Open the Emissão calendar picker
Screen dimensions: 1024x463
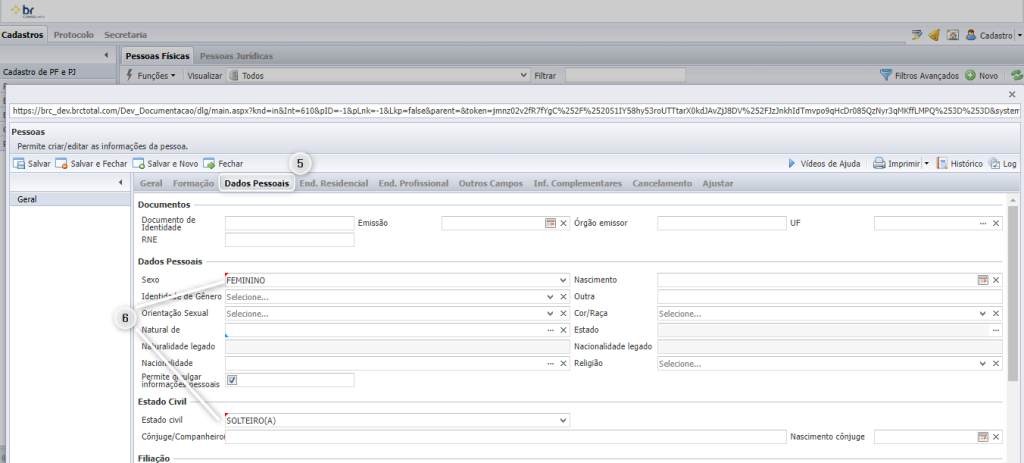point(551,223)
